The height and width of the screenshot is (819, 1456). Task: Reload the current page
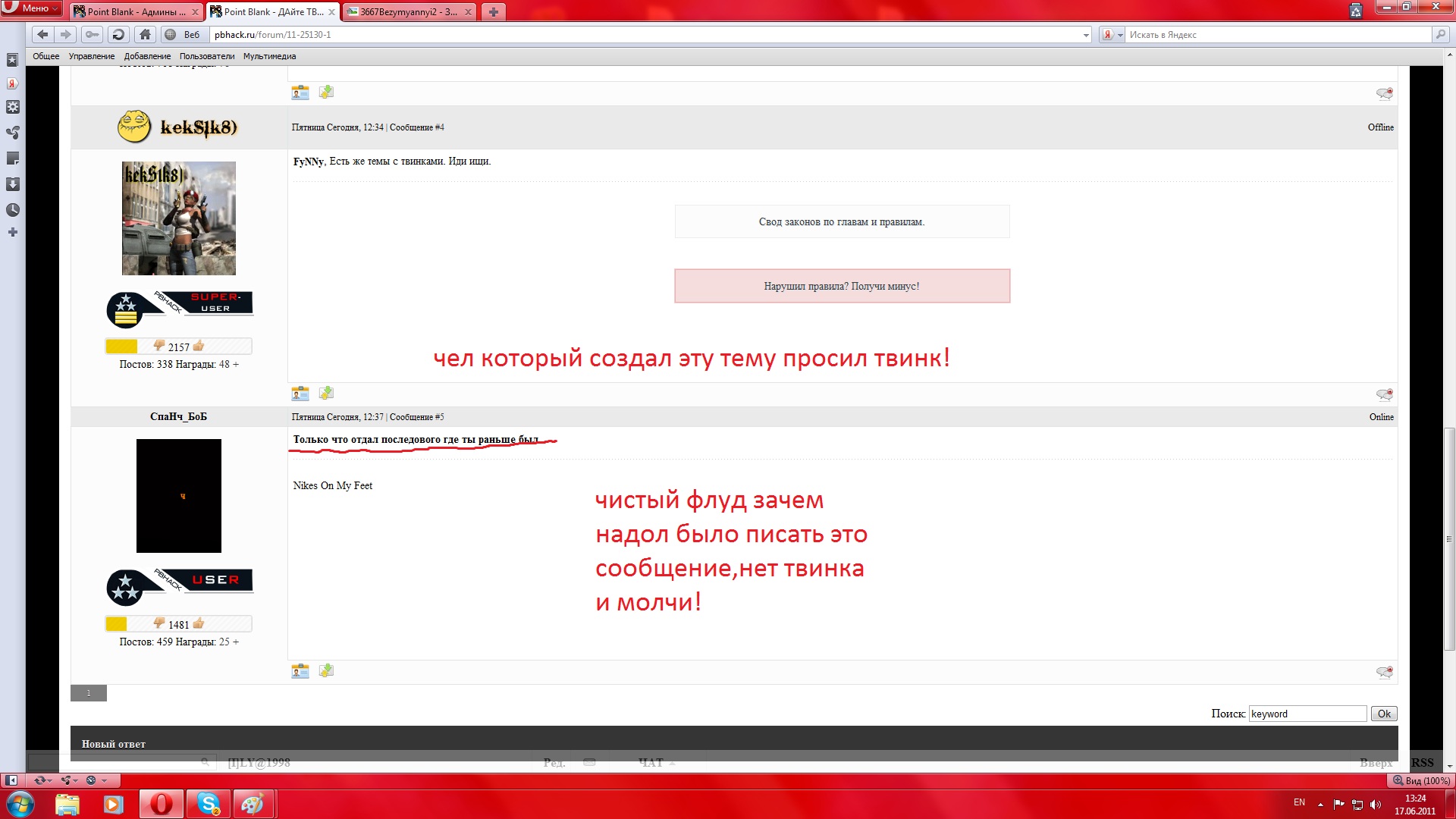click(x=118, y=34)
